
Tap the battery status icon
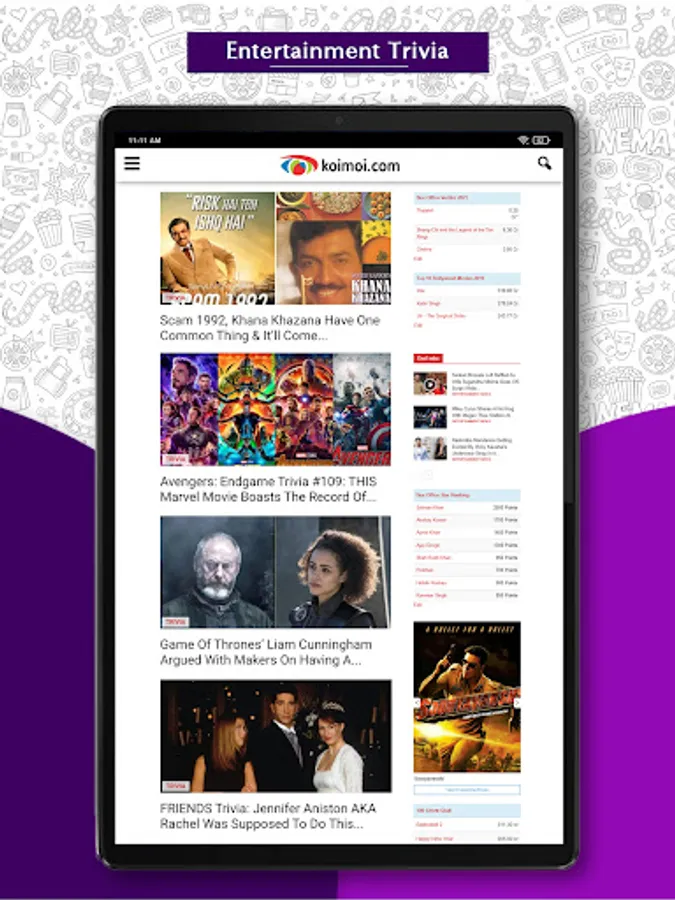point(541,140)
